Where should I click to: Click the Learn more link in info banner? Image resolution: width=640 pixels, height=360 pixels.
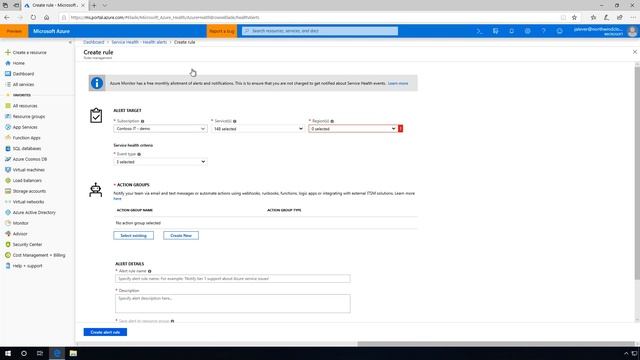[x=398, y=83]
